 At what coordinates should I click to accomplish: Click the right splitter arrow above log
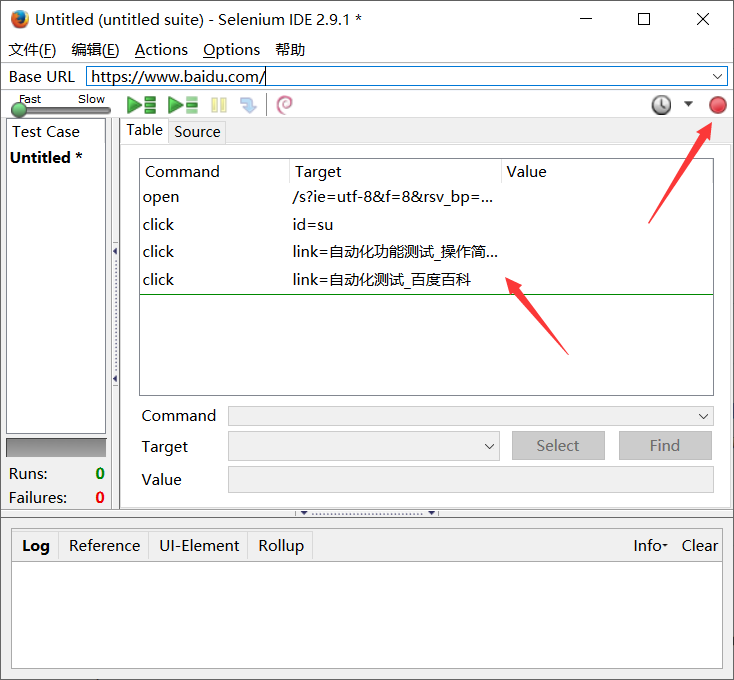pos(432,513)
